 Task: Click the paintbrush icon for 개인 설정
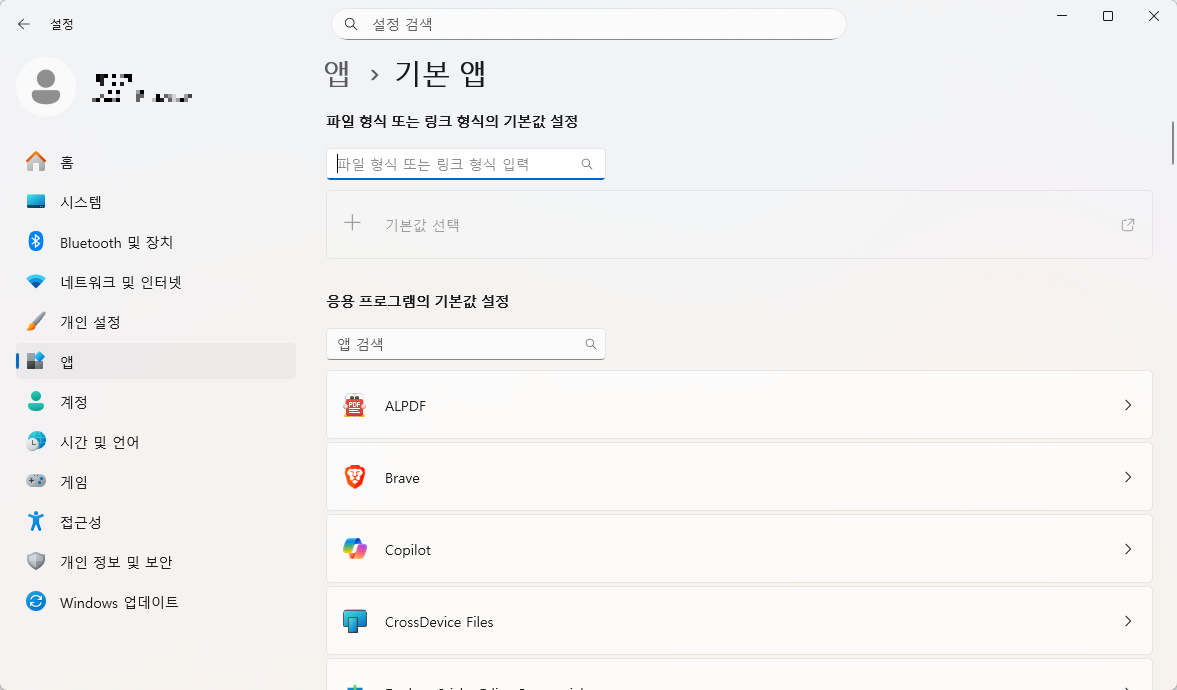pos(36,321)
